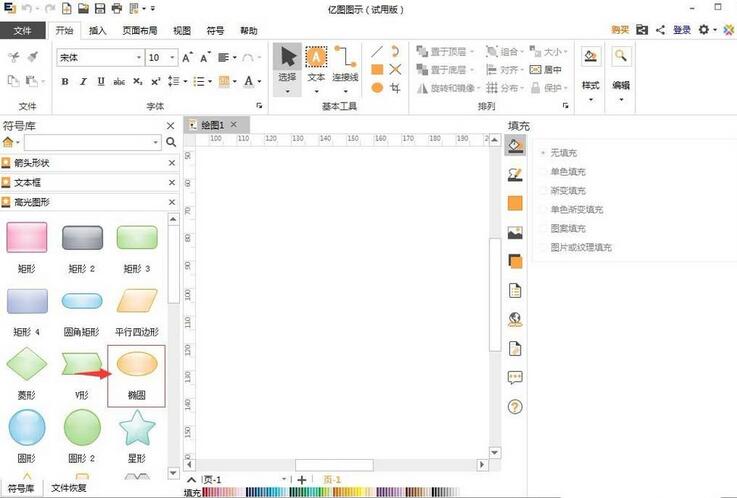Open the Comment speech bubble panel

click(x=515, y=377)
